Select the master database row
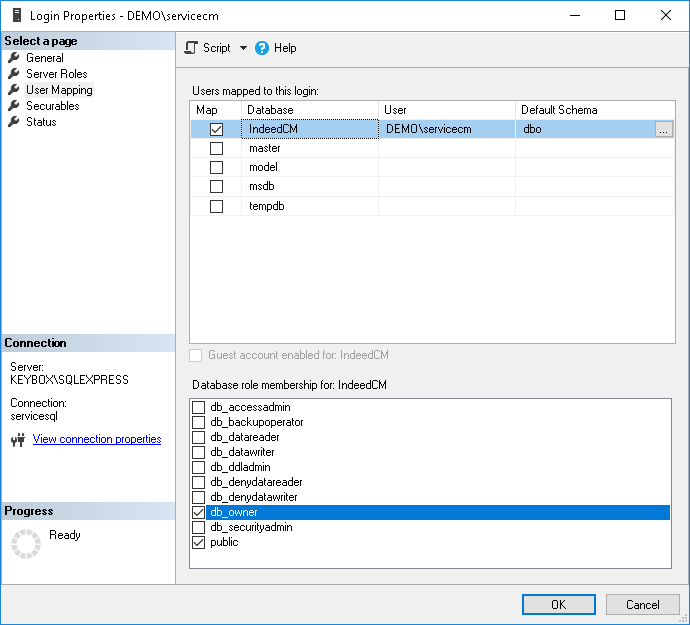Screen dimensions: 690x625 pos(432,148)
